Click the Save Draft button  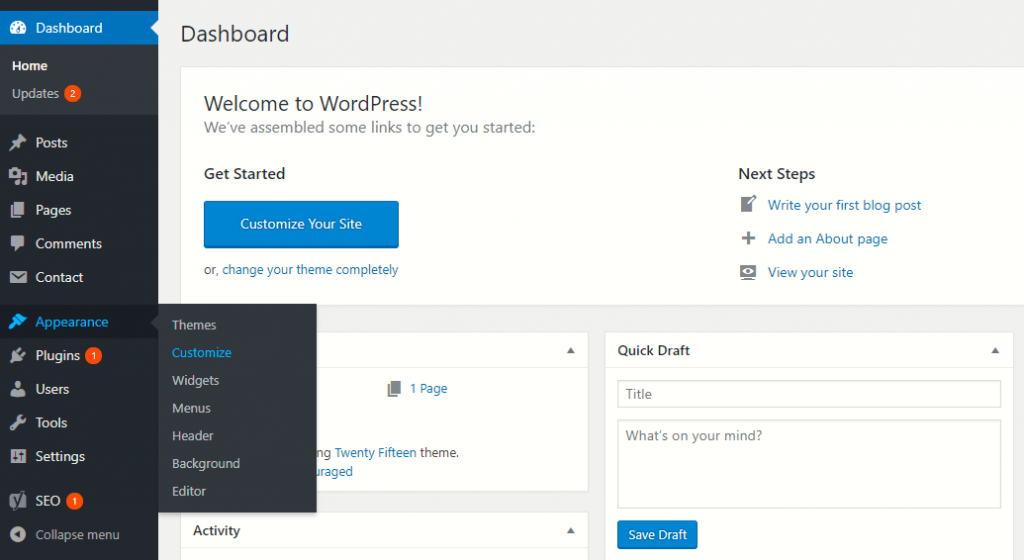tap(657, 535)
